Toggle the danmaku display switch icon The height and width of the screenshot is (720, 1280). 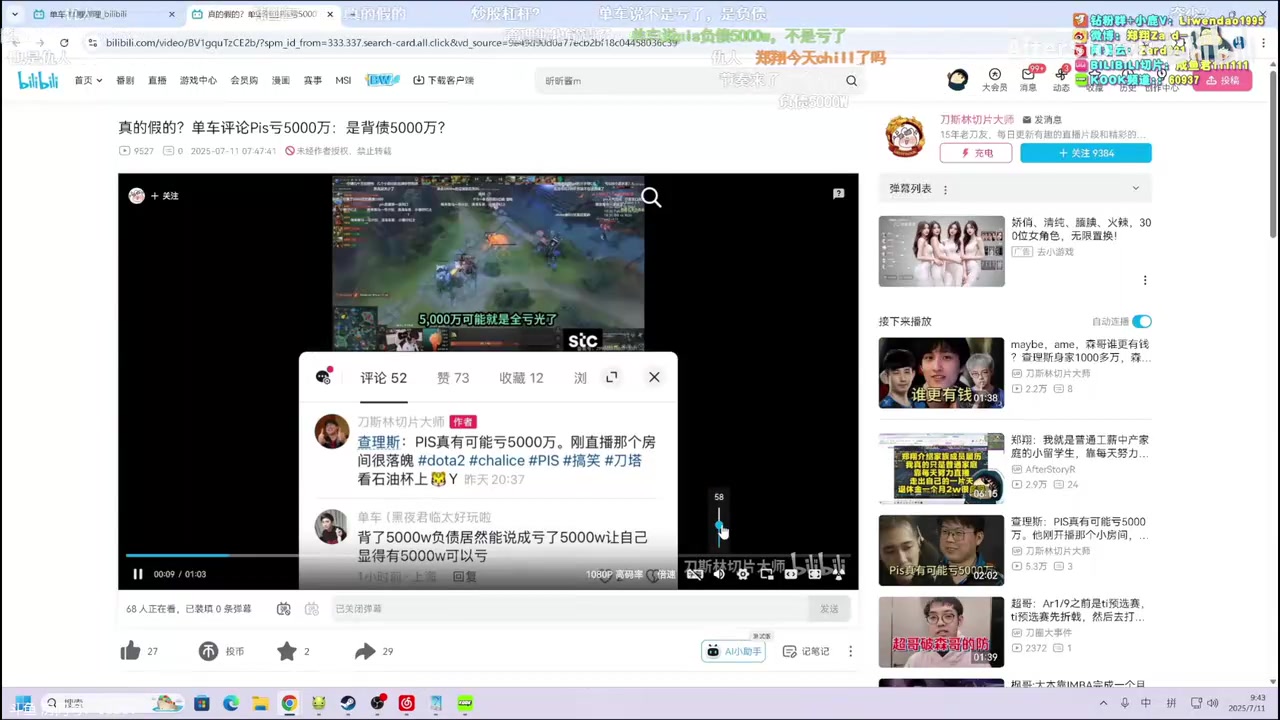click(284, 608)
